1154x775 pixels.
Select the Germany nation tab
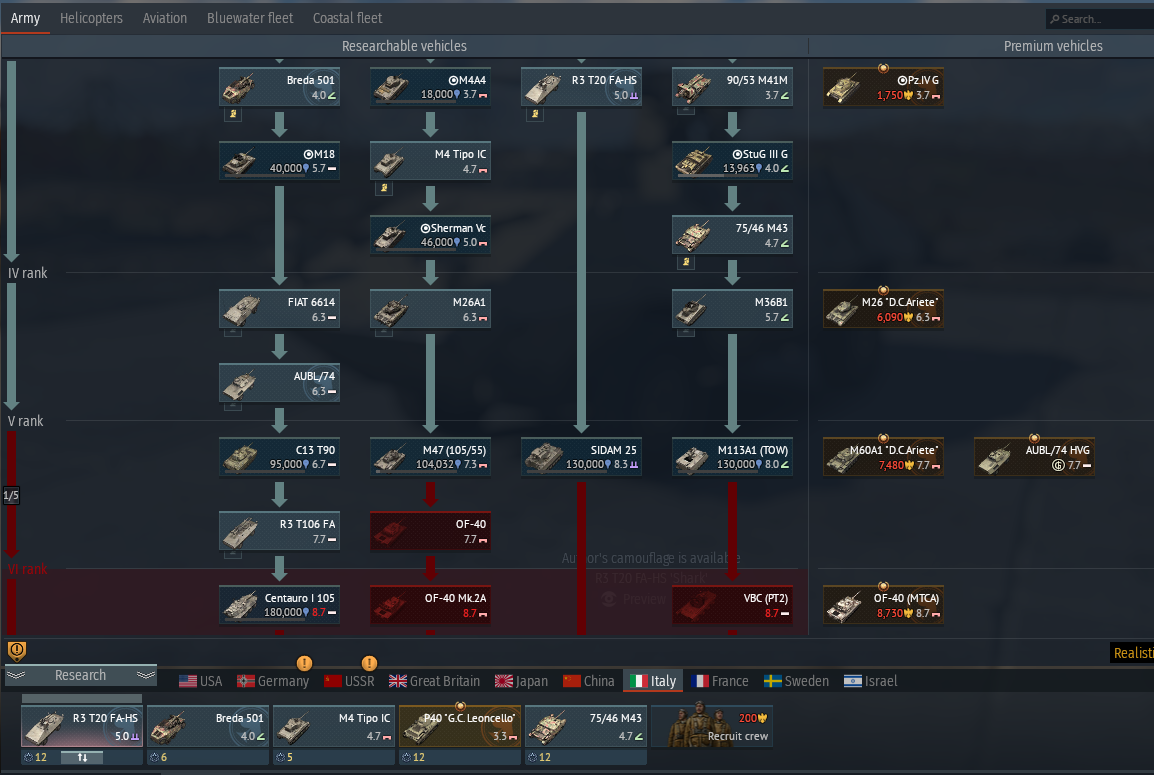[x=273, y=681]
